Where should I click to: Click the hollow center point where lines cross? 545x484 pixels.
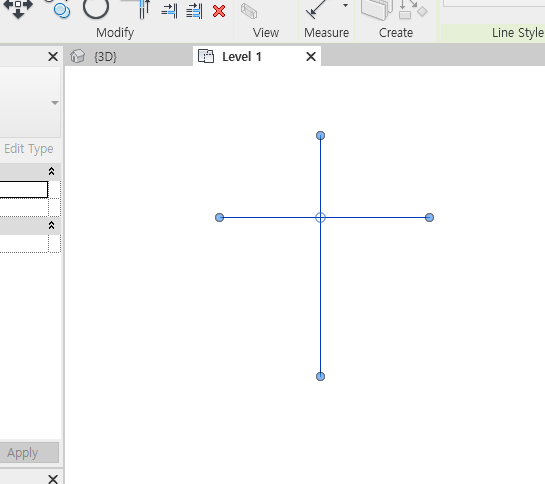[320, 217]
